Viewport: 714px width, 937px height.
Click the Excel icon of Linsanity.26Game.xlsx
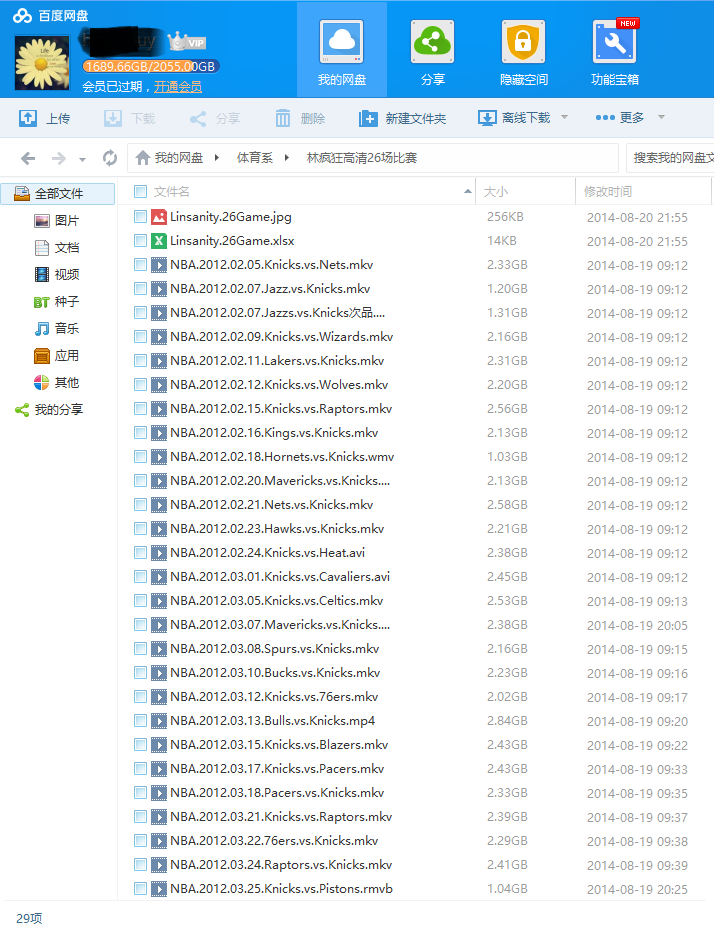pyautogui.click(x=159, y=240)
